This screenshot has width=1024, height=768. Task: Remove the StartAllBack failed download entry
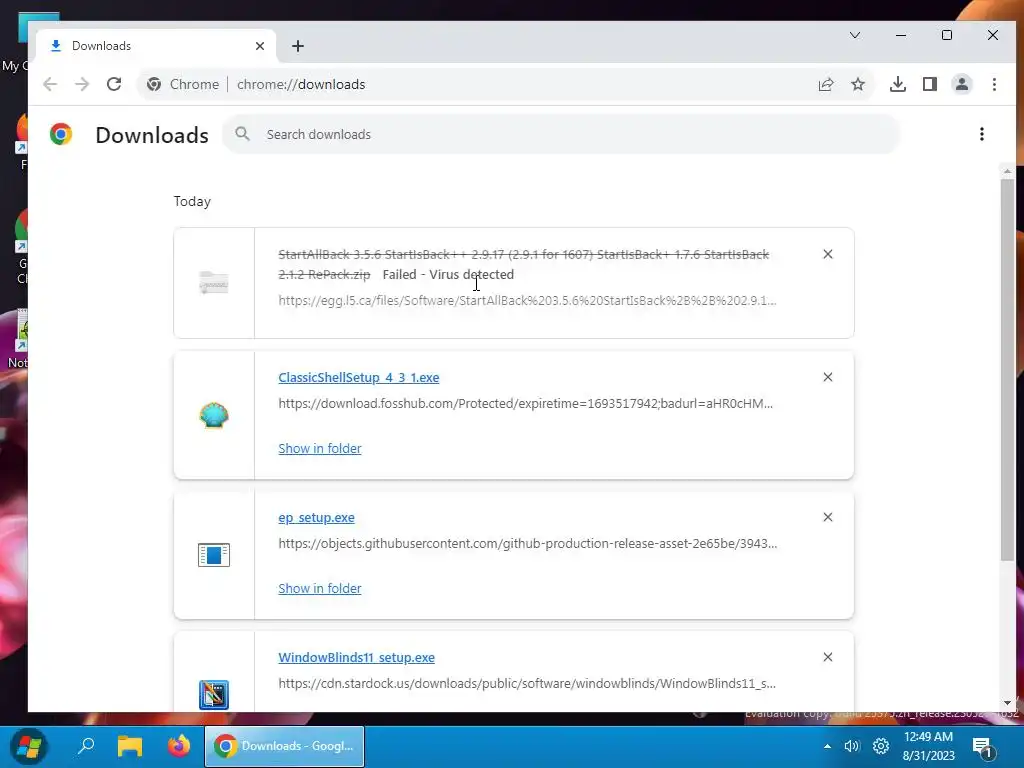tap(827, 254)
